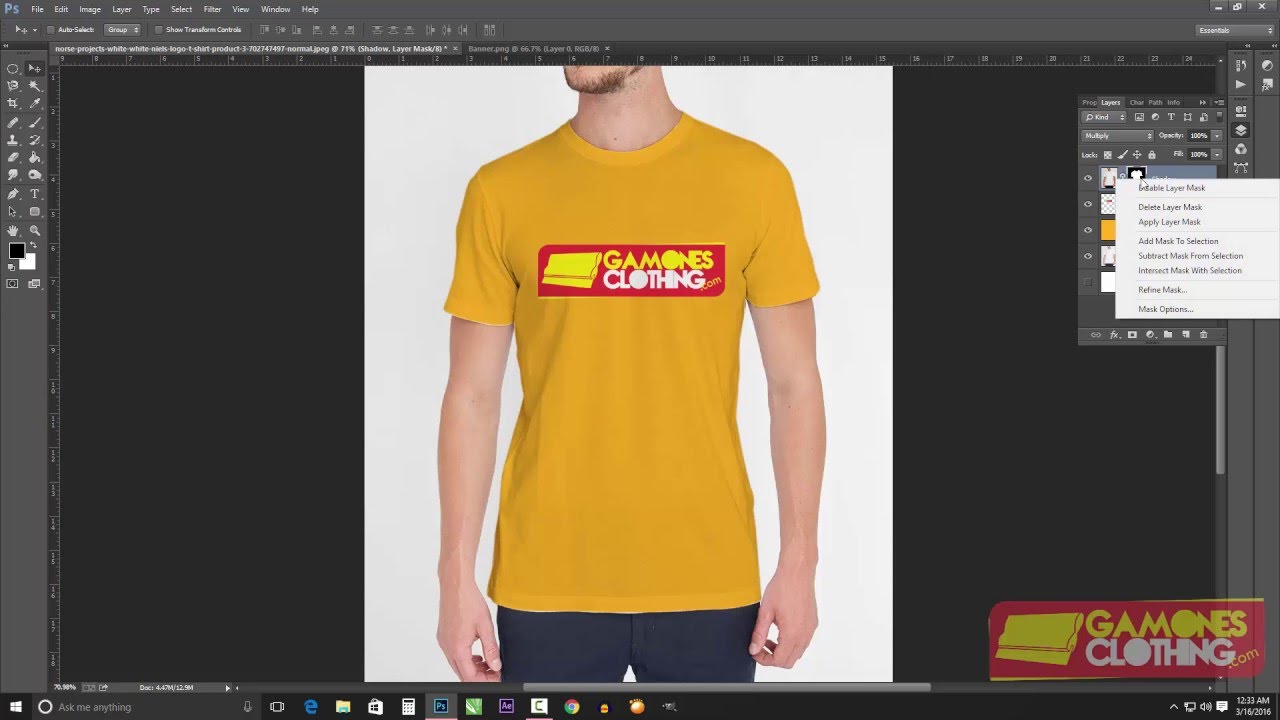The height and width of the screenshot is (720, 1280).
Task: Open the status bar info arrow
Action: pyautogui.click(x=228, y=688)
